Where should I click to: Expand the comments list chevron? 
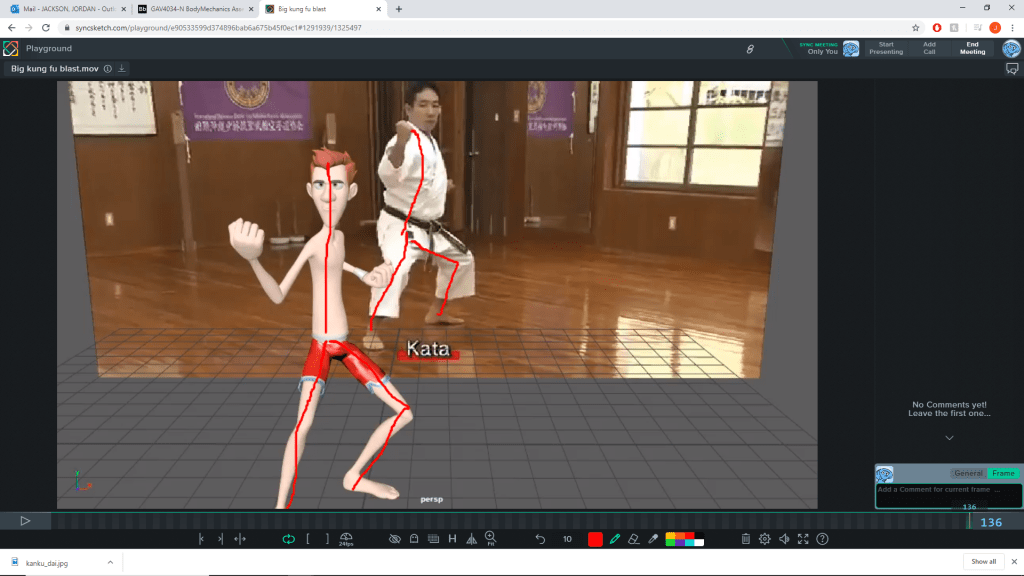949,438
